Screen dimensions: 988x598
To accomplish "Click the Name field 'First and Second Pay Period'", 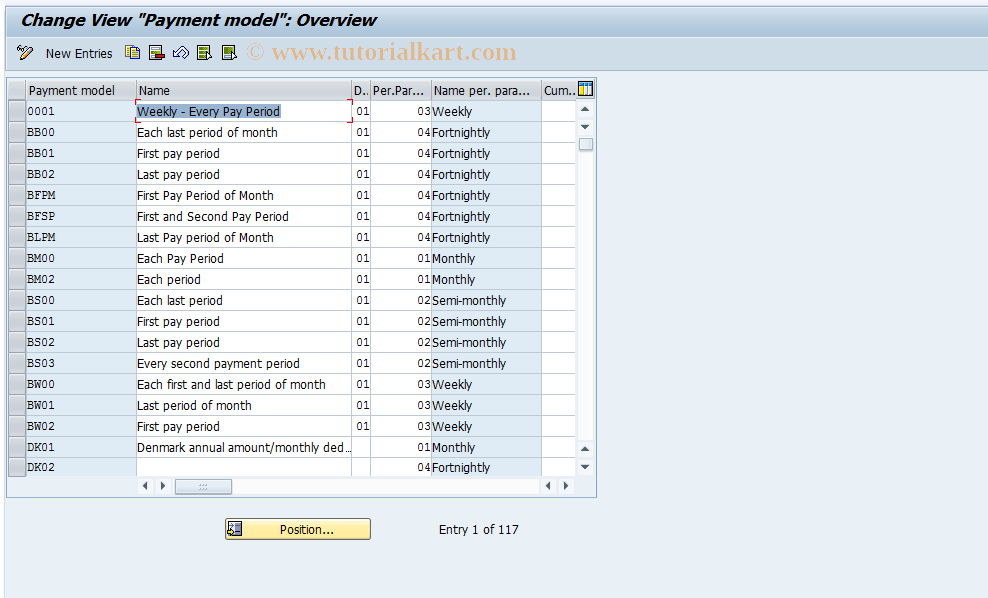I will point(243,216).
